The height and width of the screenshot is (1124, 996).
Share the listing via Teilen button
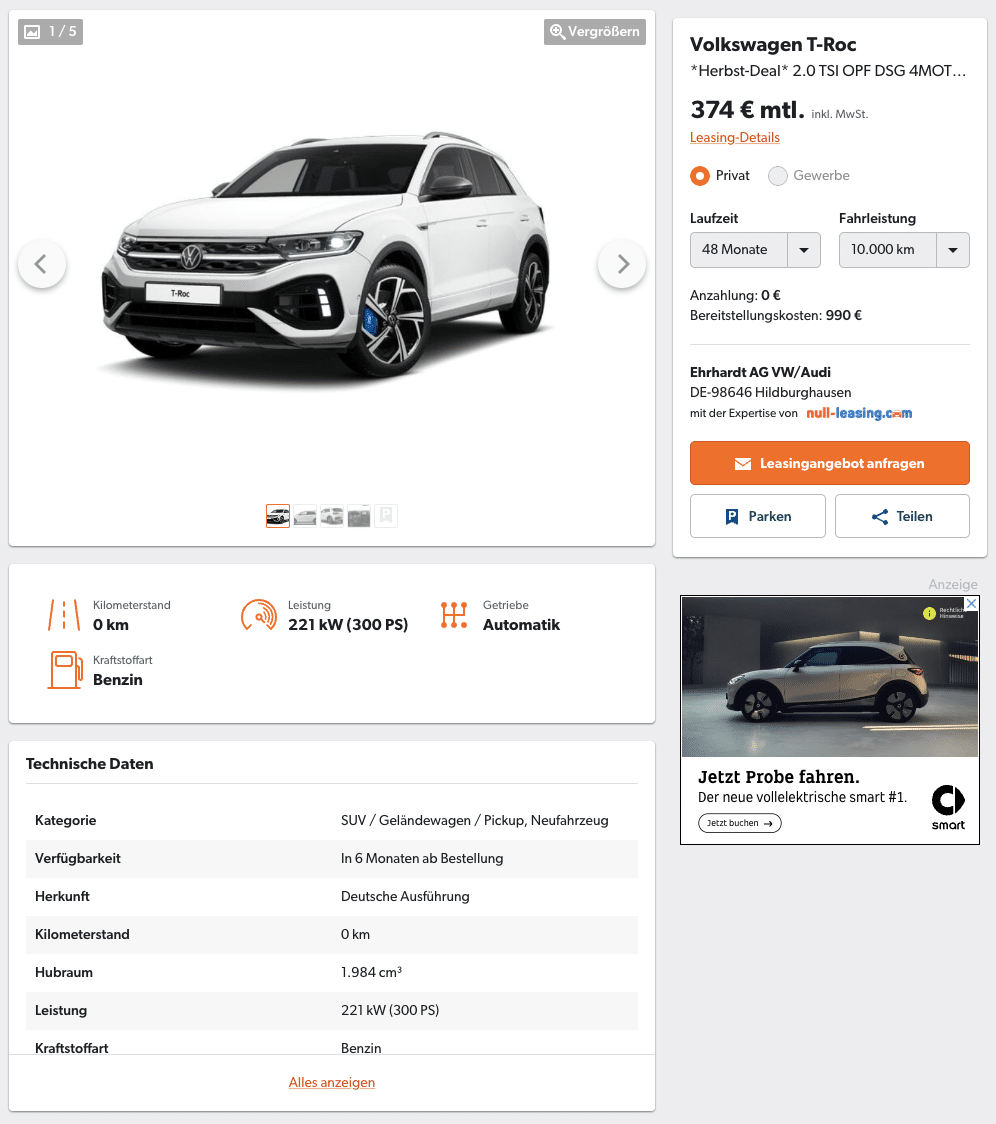(x=902, y=516)
